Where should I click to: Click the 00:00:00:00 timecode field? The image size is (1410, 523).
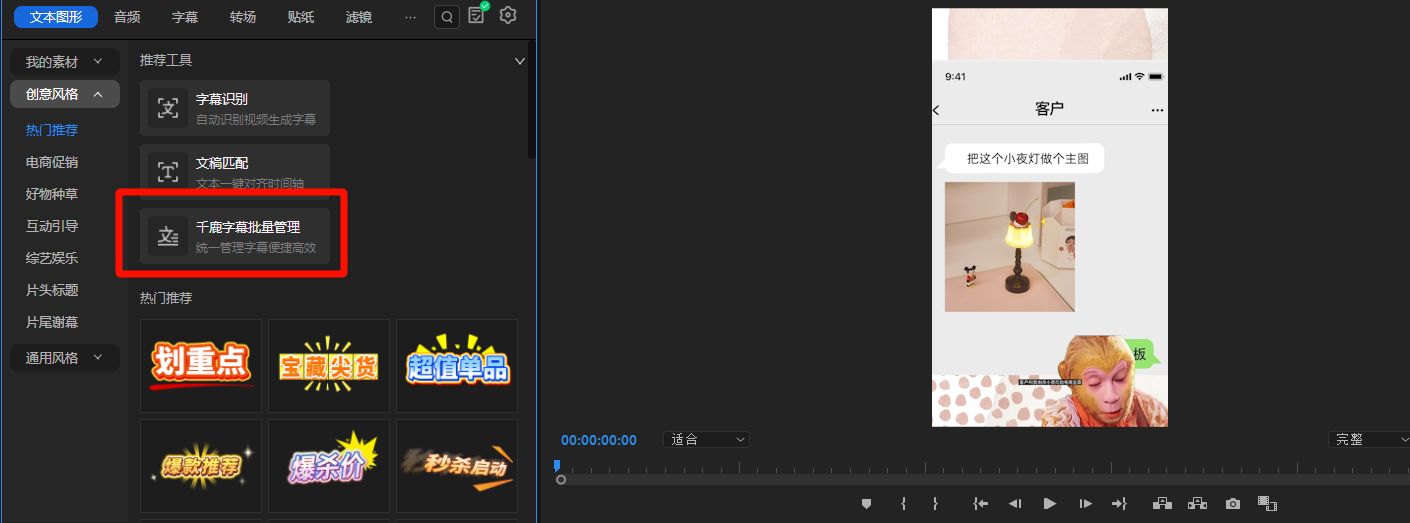point(598,440)
